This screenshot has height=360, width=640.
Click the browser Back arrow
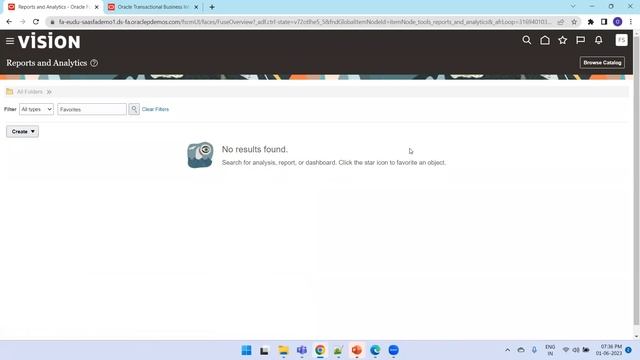(9, 22)
